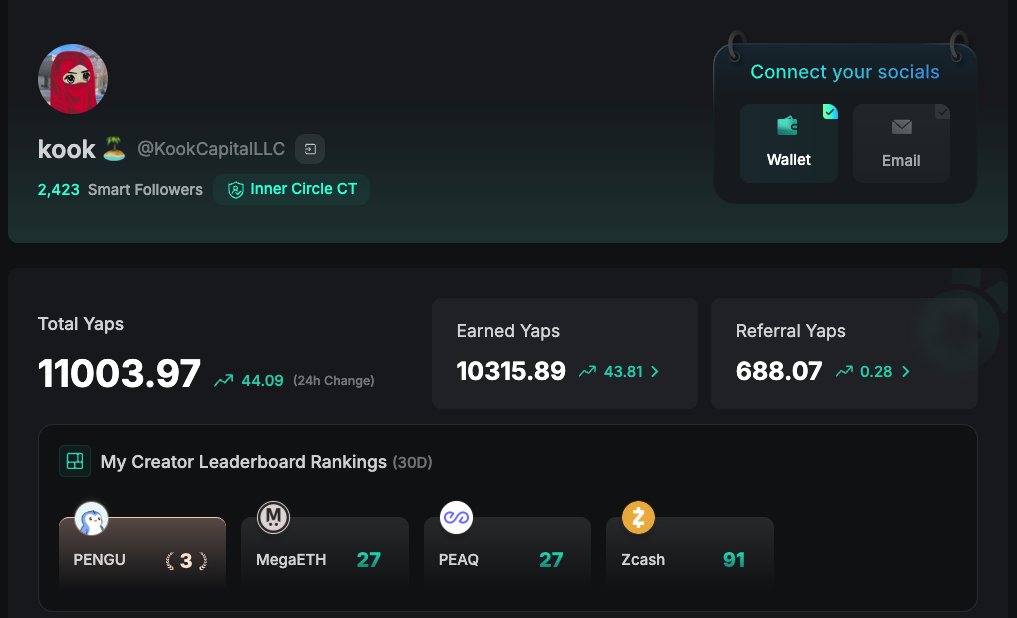Click the Total Yaps value 11003.97

tap(119, 374)
